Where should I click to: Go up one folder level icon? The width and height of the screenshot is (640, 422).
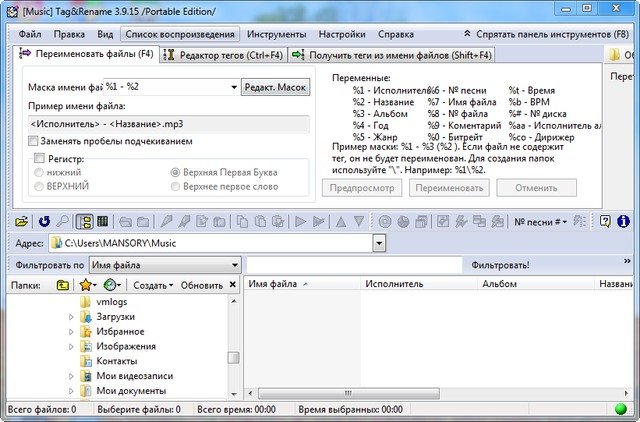63,285
